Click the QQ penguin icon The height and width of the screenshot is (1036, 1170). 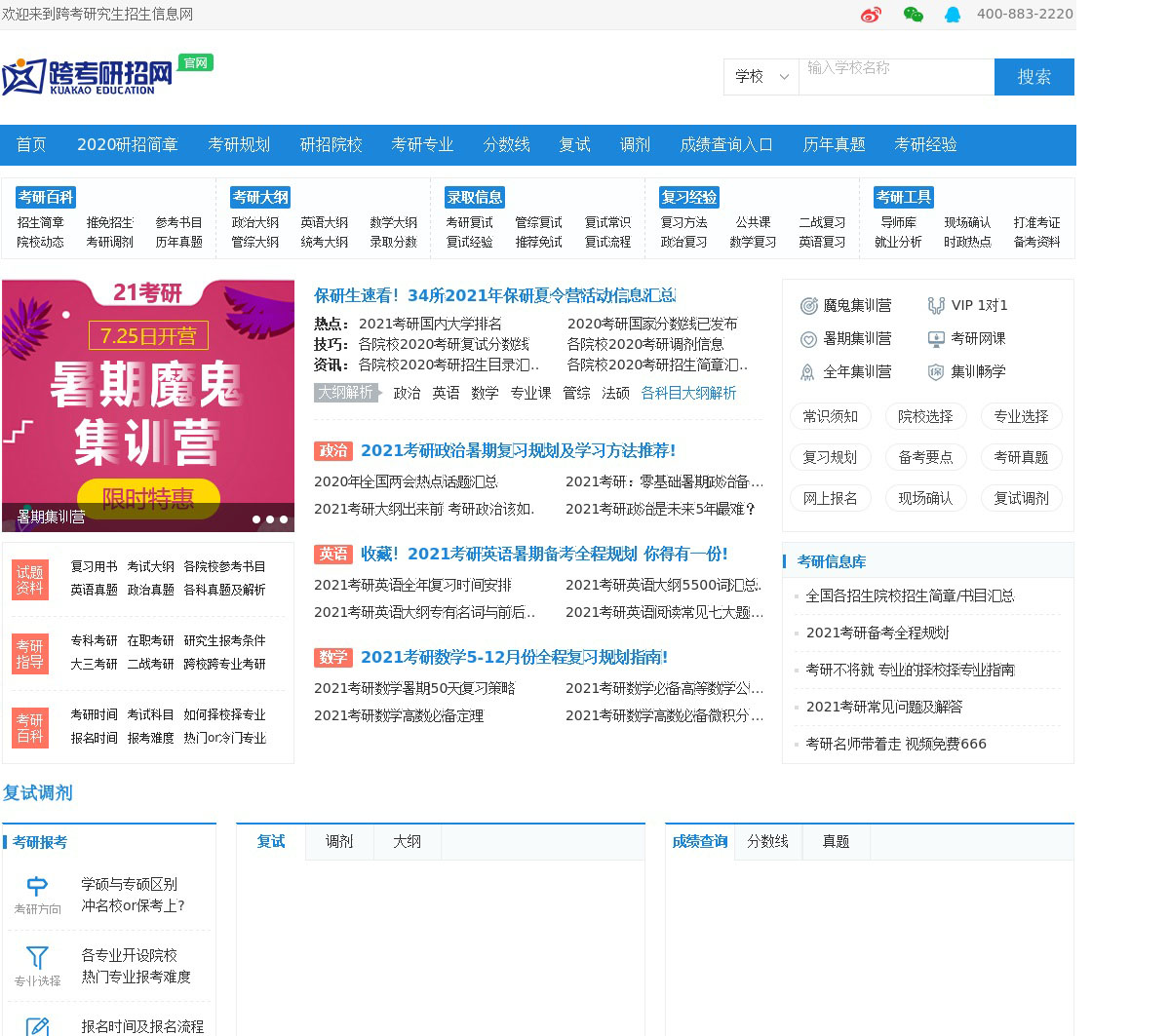953,15
